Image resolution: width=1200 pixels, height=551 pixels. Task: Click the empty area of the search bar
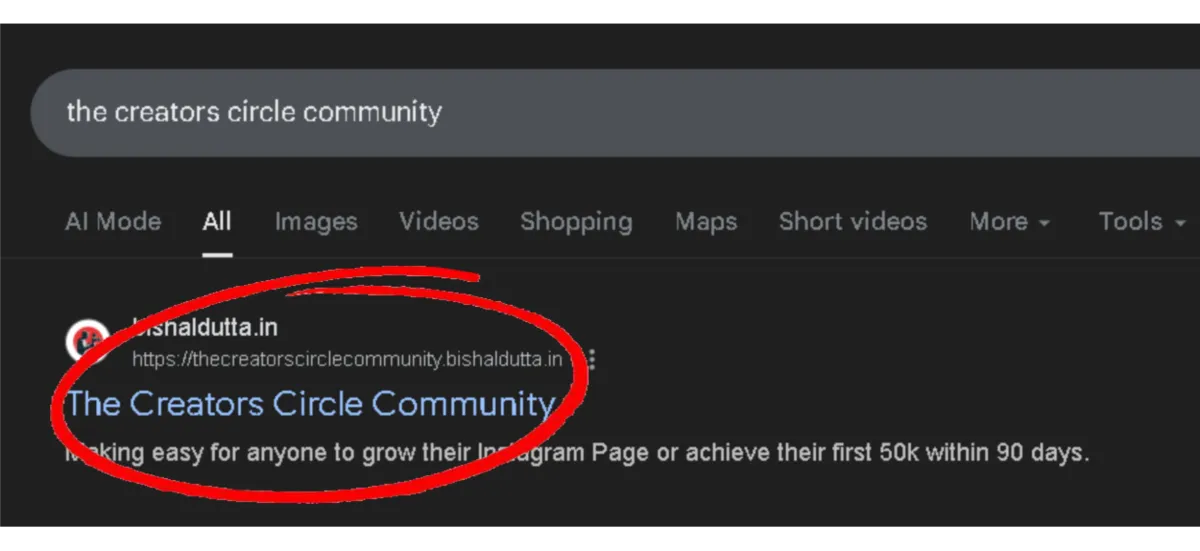pyautogui.click(x=820, y=112)
